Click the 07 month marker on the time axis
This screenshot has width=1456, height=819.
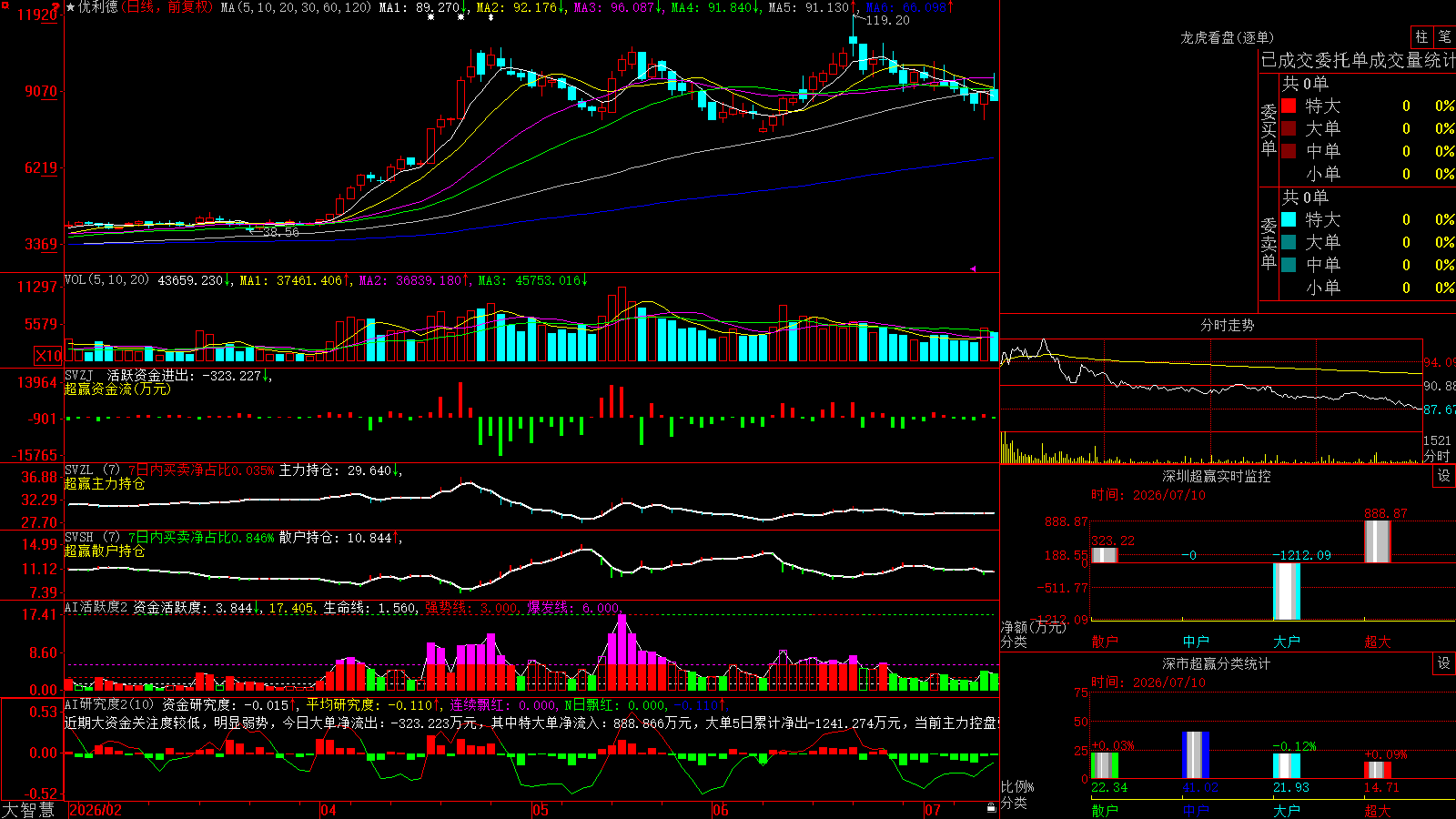click(933, 810)
